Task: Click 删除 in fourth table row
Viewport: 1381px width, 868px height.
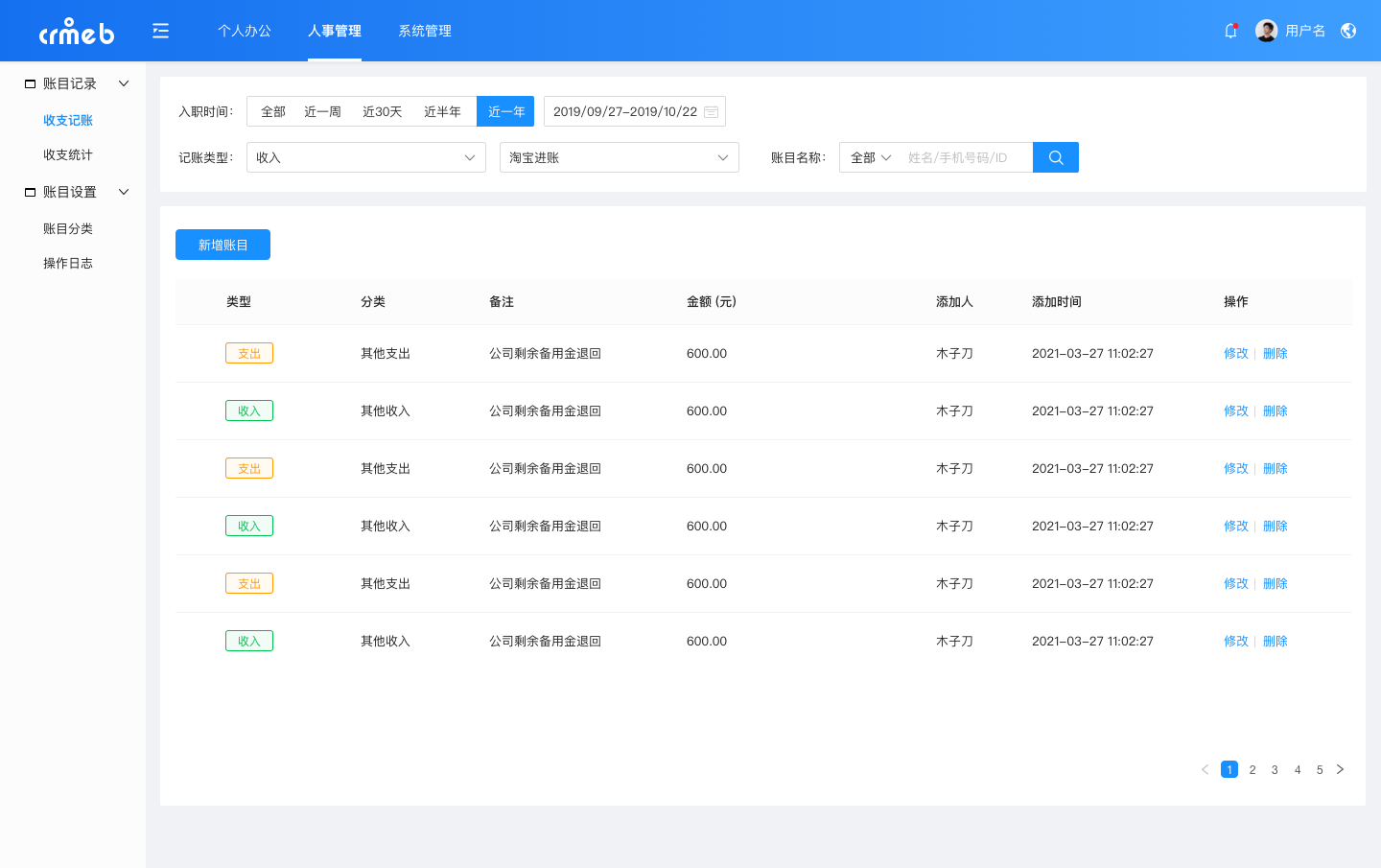Action: [1276, 526]
